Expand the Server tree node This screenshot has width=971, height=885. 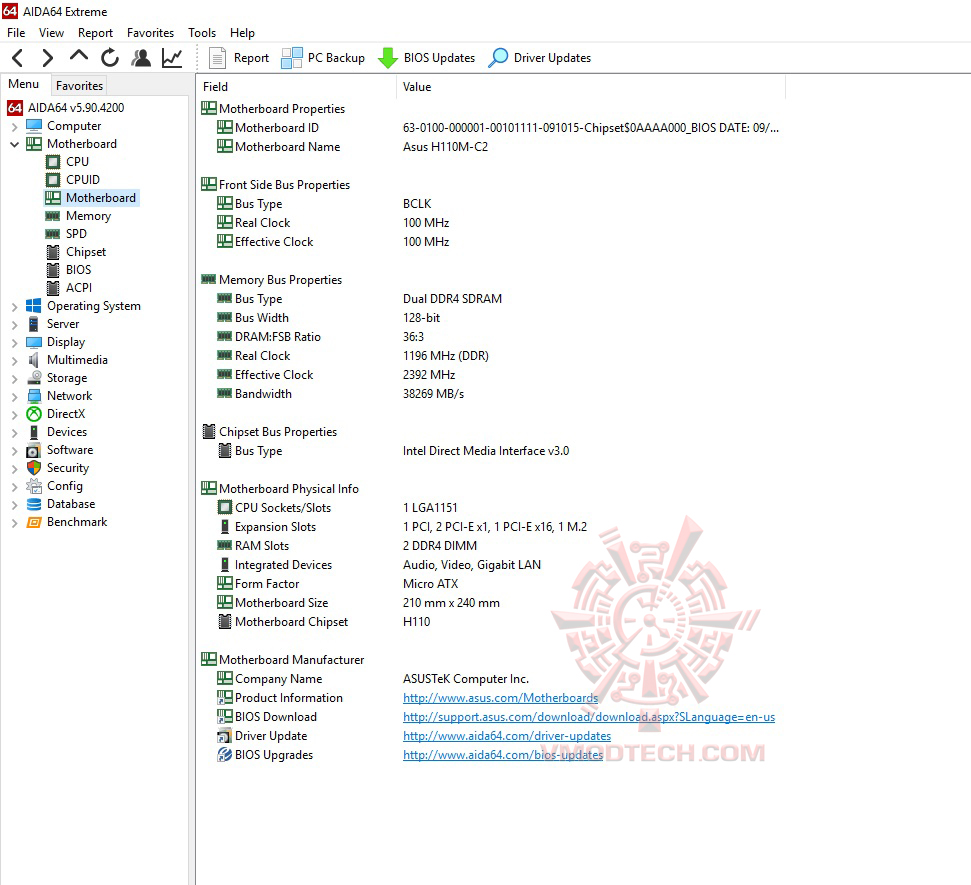tap(15, 325)
